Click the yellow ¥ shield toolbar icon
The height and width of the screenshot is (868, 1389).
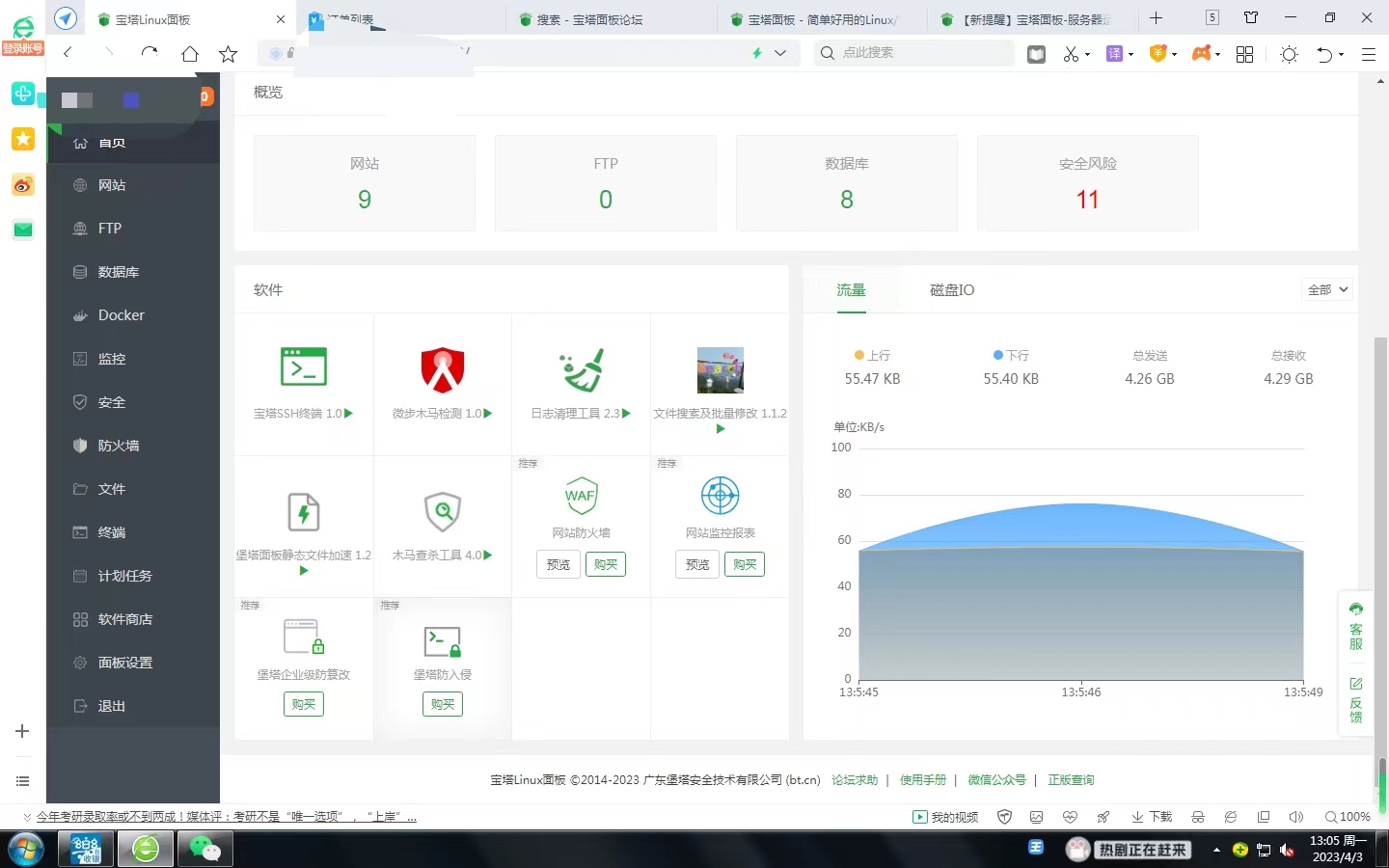point(1157,54)
